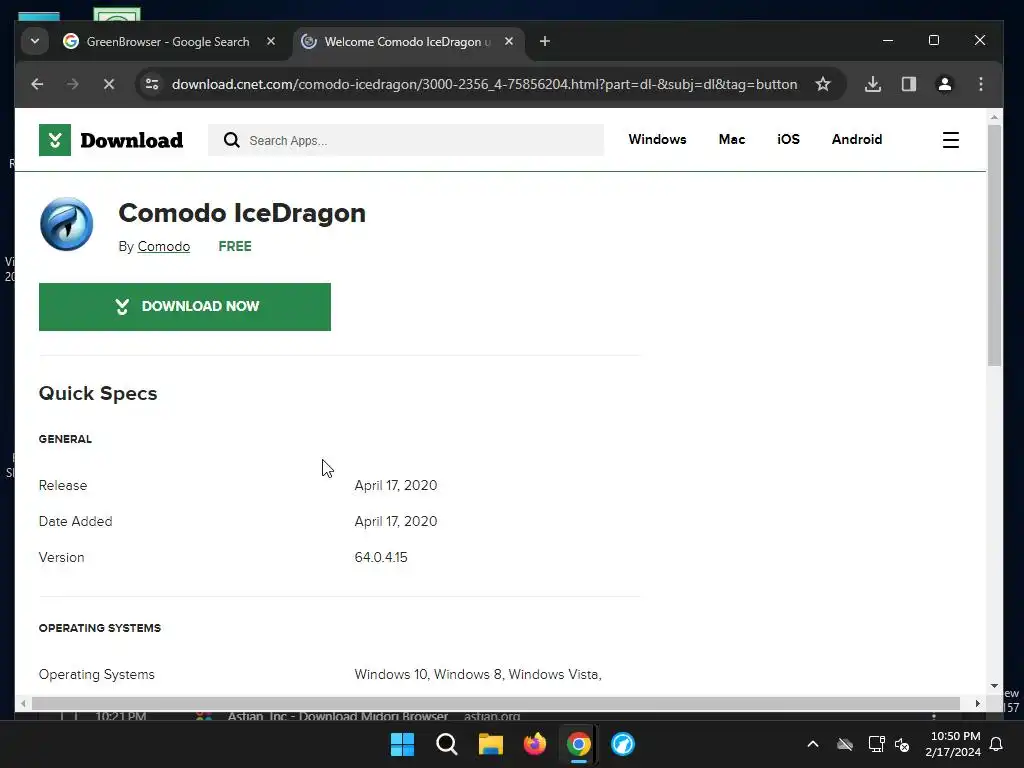Click the scroll down arrow

pyautogui.click(x=994, y=686)
